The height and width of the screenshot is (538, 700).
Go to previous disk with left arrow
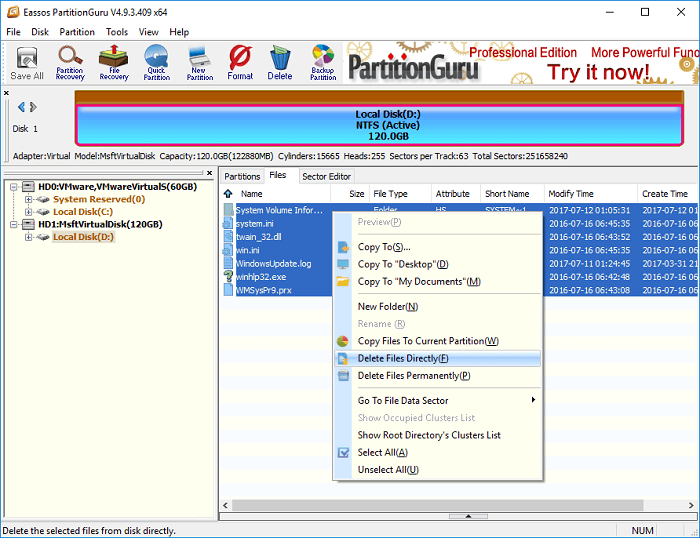[x=21, y=107]
